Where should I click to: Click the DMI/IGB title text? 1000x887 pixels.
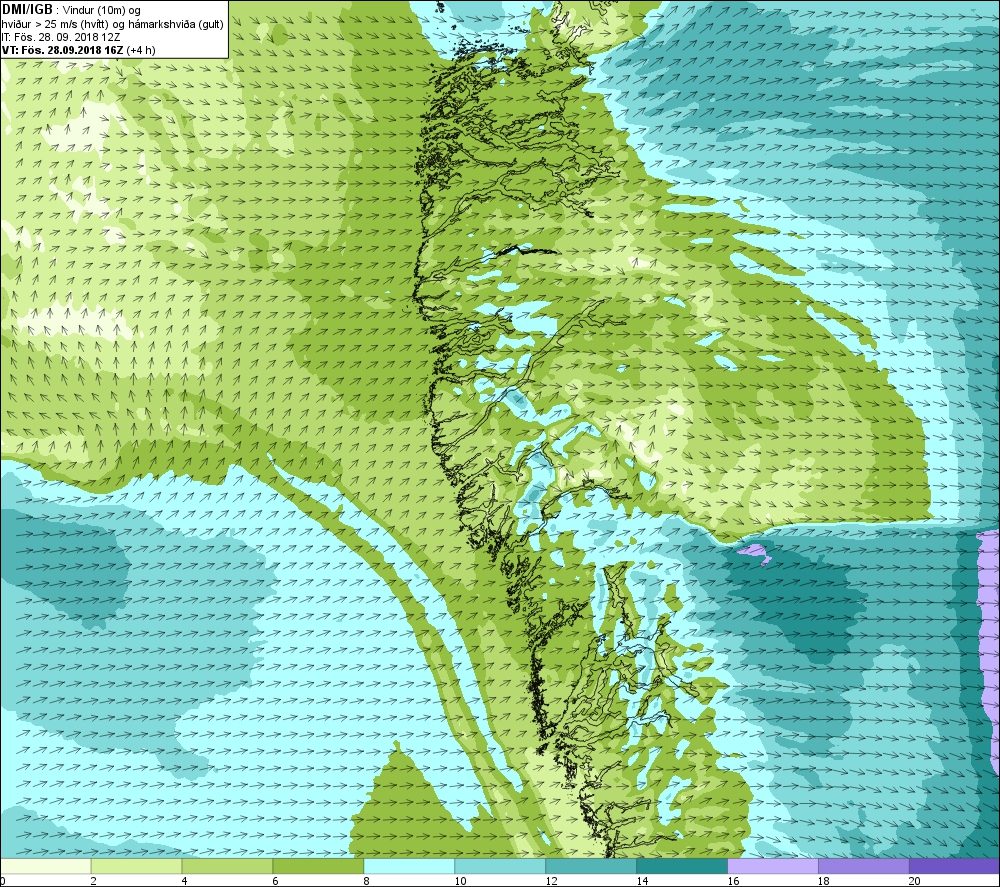[28, 9]
